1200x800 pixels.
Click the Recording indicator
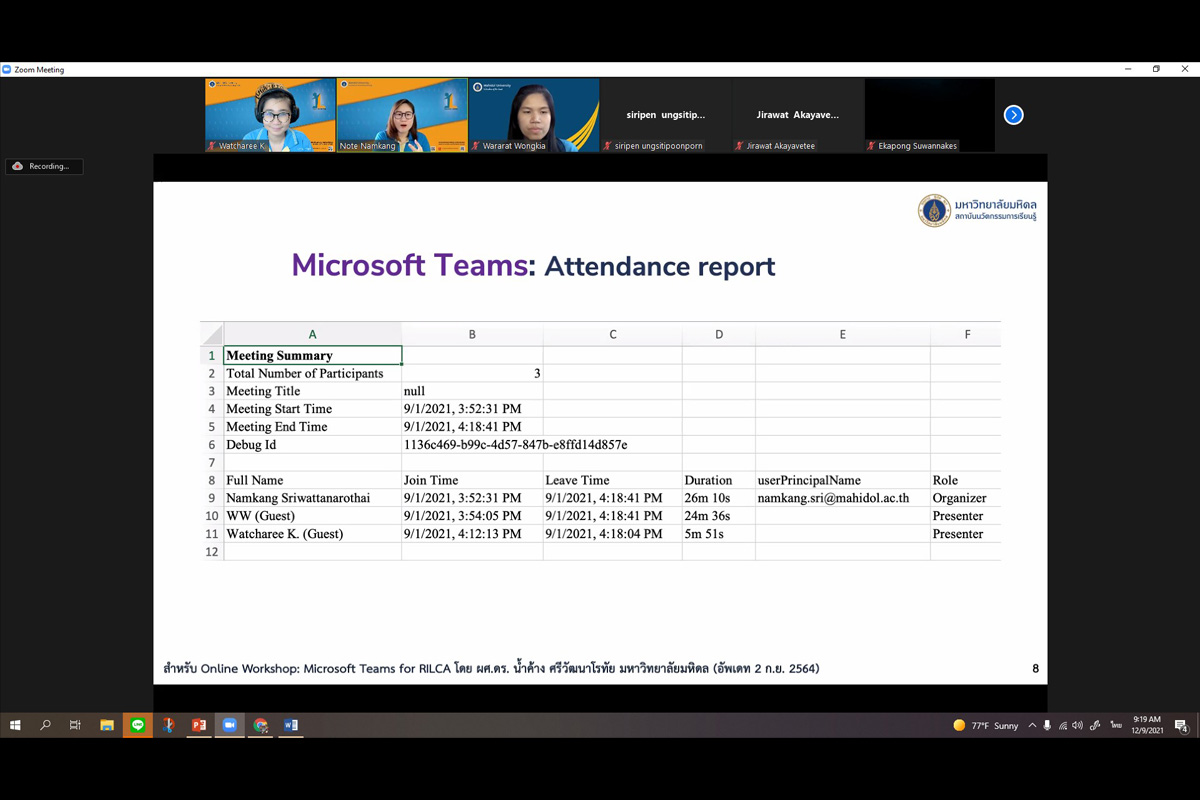tap(43, 166)
